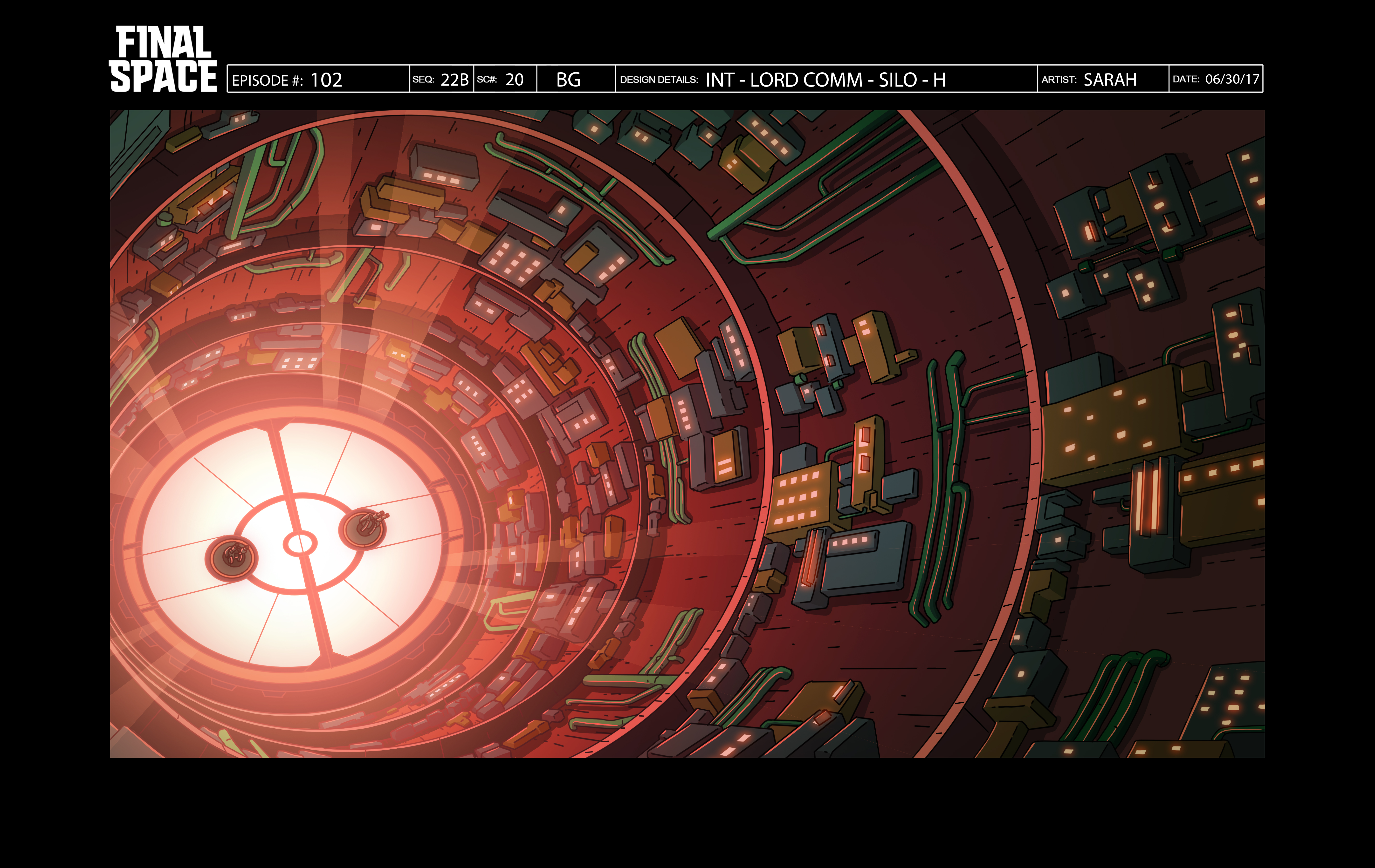Click the Final Space logo
1375x868 pixels.
click(x=163, y=59)
